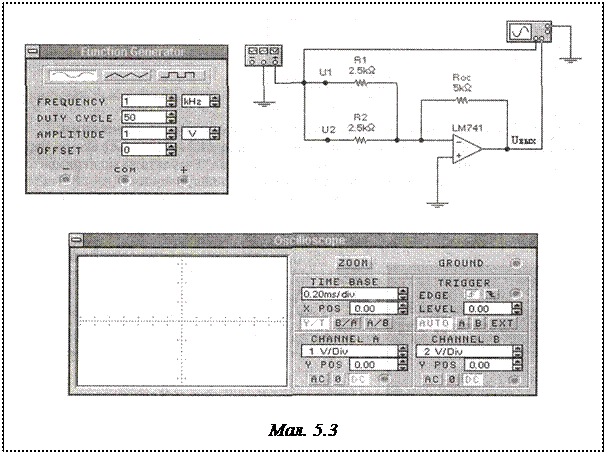
Task: Click the U1 node connector
Action: pos(325,82)
